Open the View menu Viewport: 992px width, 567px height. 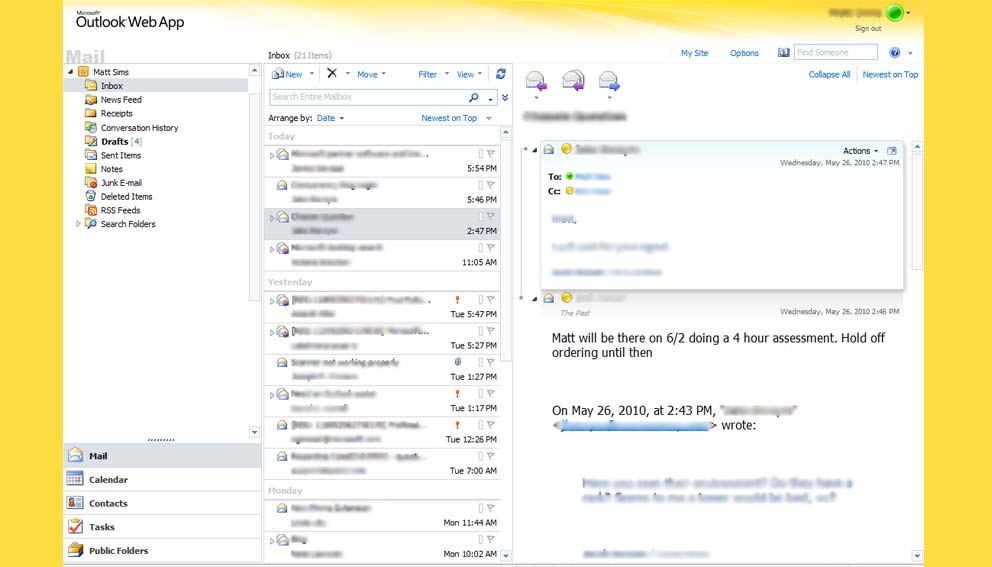point(469,75)
